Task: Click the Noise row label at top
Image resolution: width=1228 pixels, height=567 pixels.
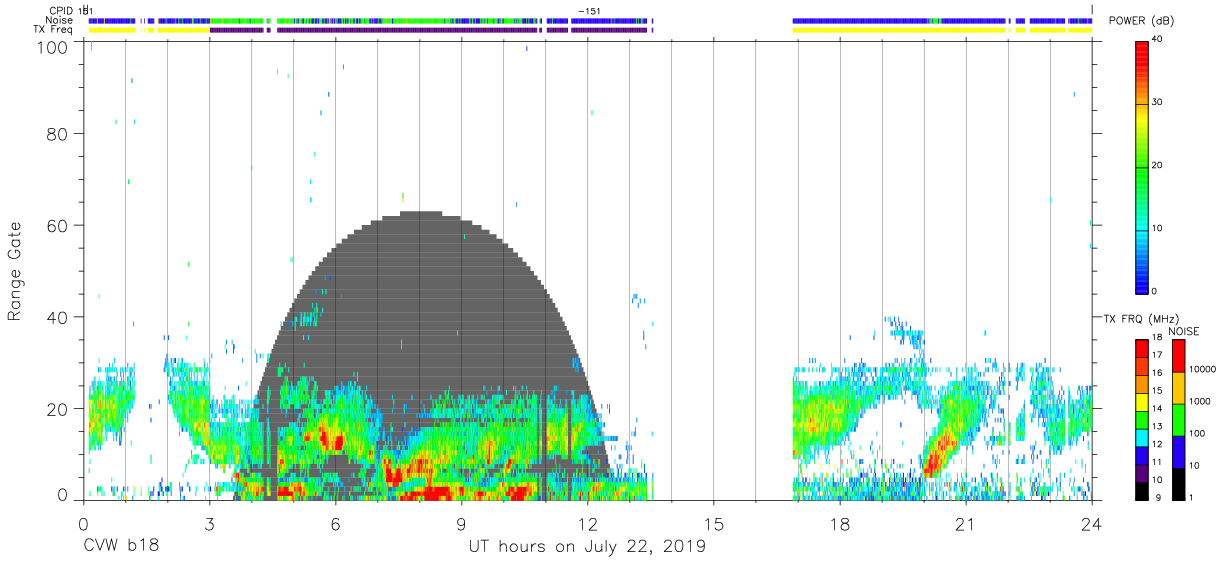Action: 59,20
